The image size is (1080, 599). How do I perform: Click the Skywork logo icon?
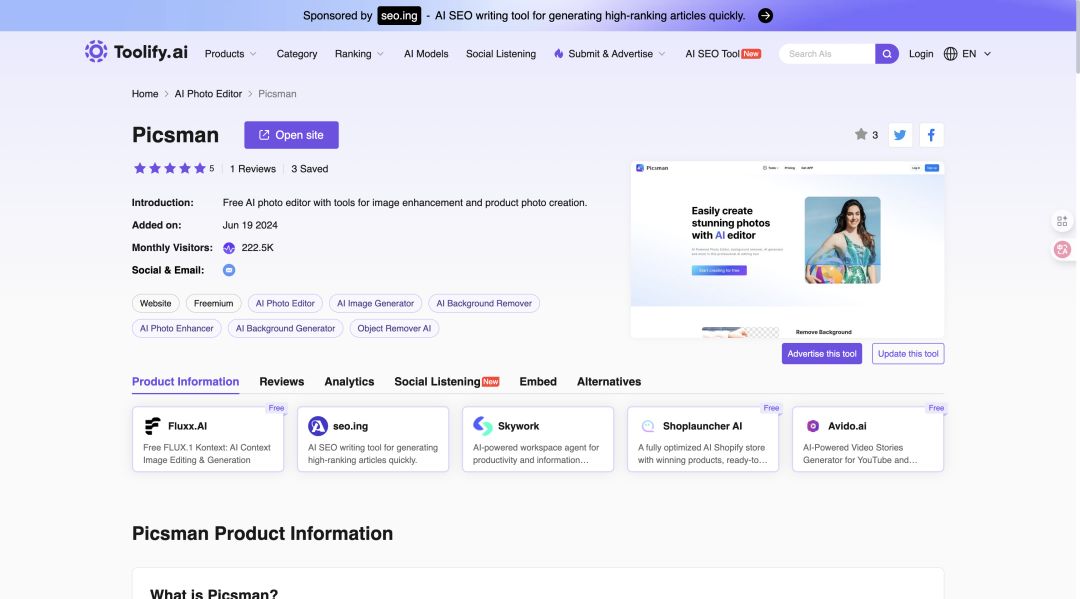[x=483, y=426]
